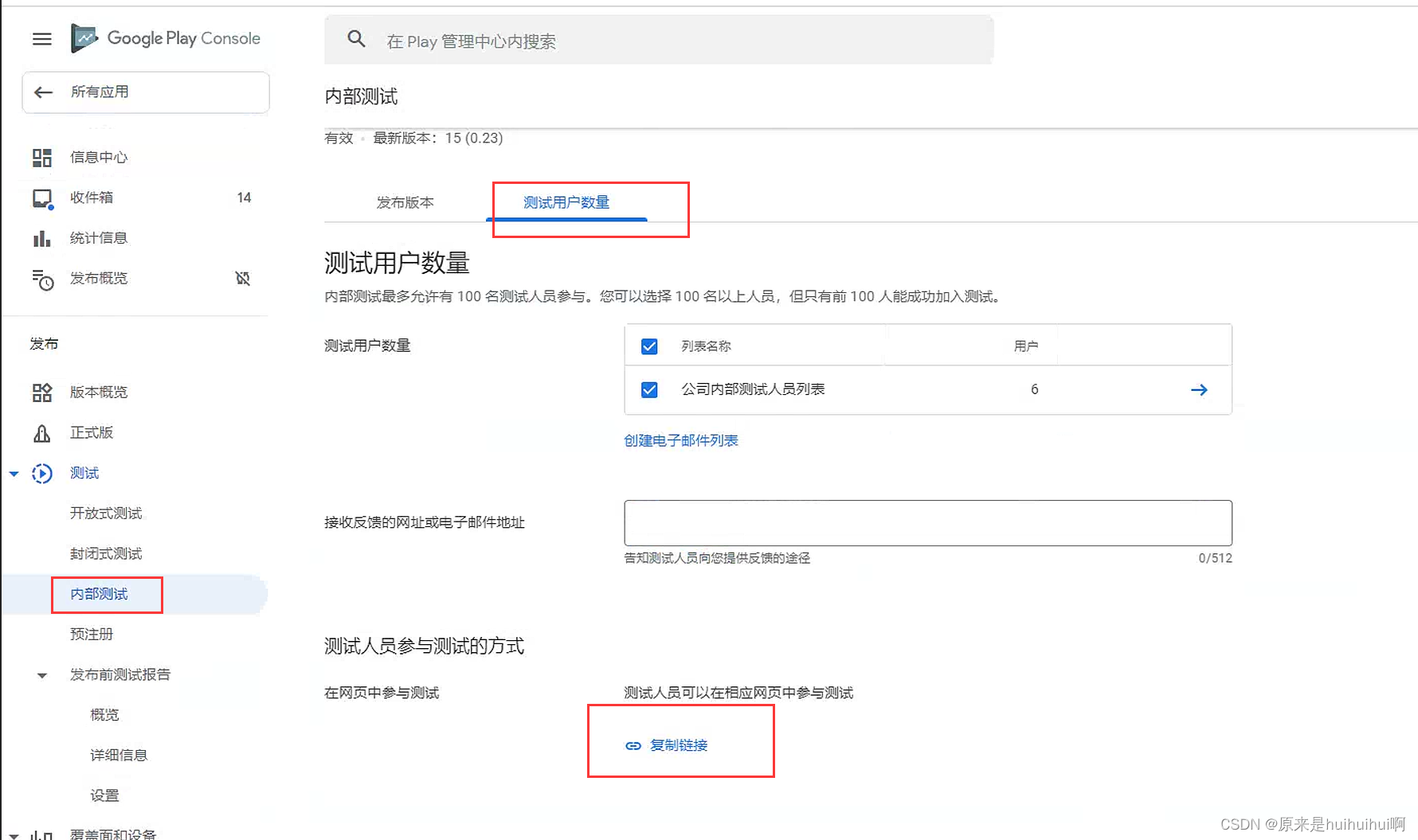The image size is (1418, 840).
Task: Click the 最新版本: 15 (0.23) text
Action: coord(438,138)
